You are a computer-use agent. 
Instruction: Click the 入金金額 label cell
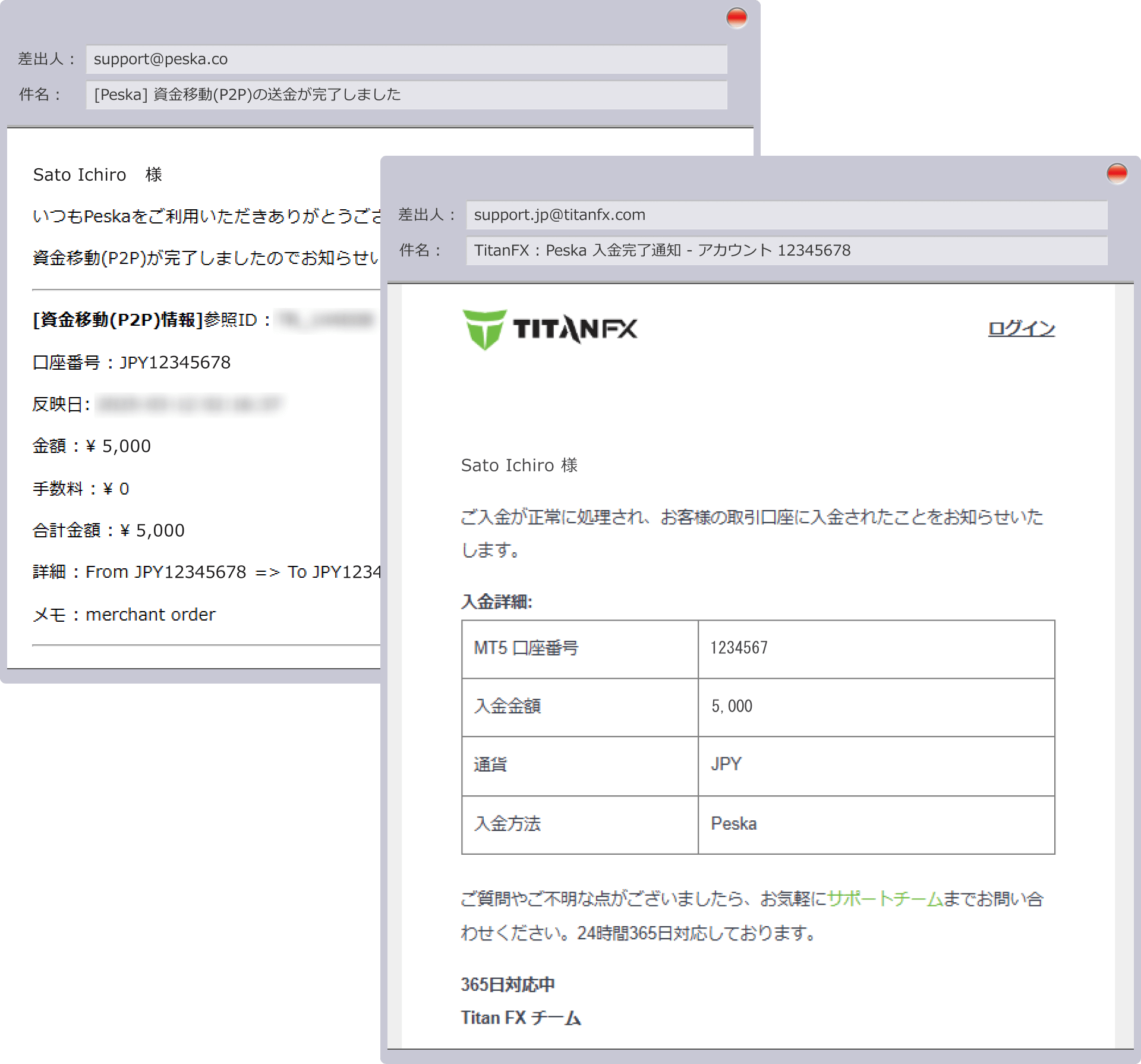(x=580, y=707)
